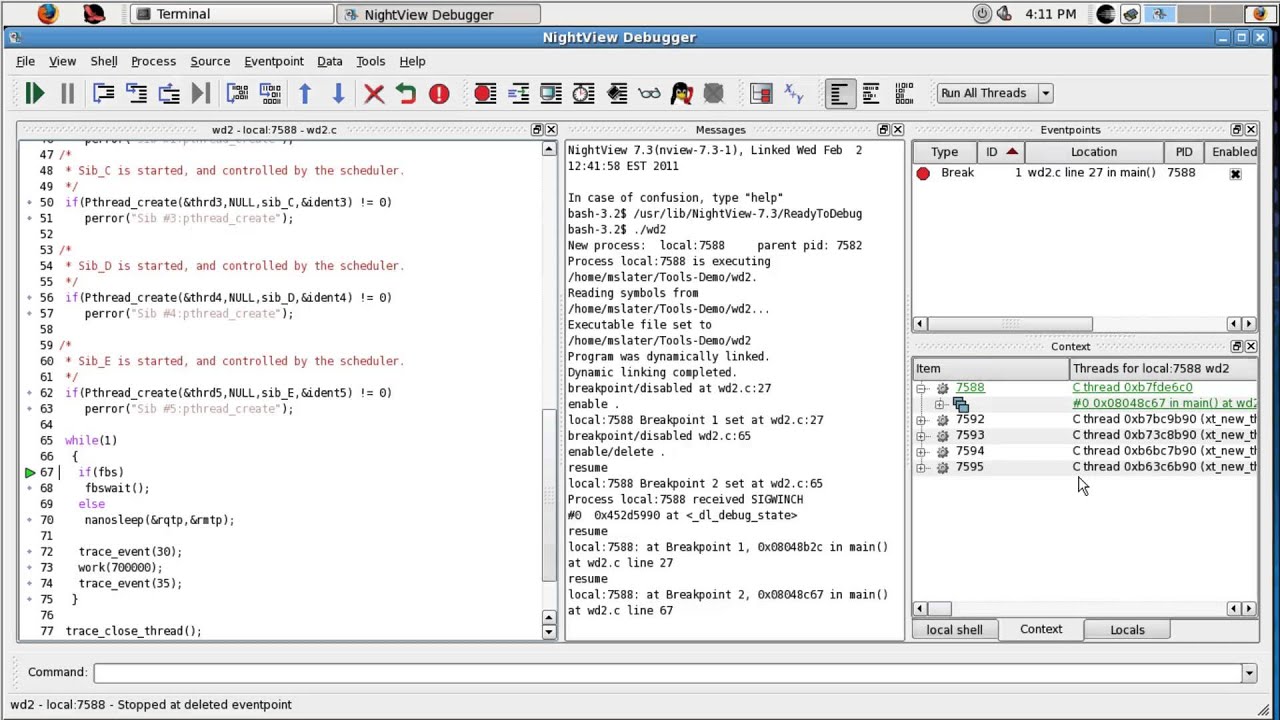The image size is (1280, 720).
Task: Switch to the Locals tab
Action: coord(1127,630)
